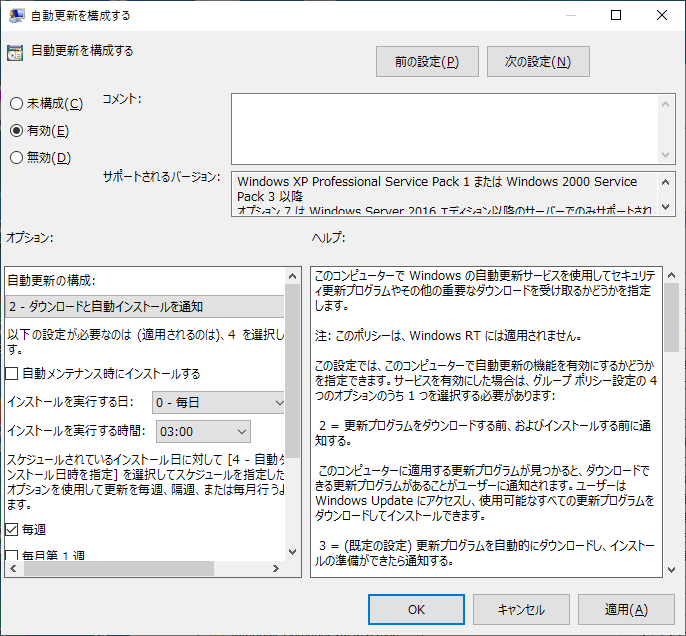
Task: Click help pane scrollbar thumb
Action: pyautogui.click(x=672, y=318)
